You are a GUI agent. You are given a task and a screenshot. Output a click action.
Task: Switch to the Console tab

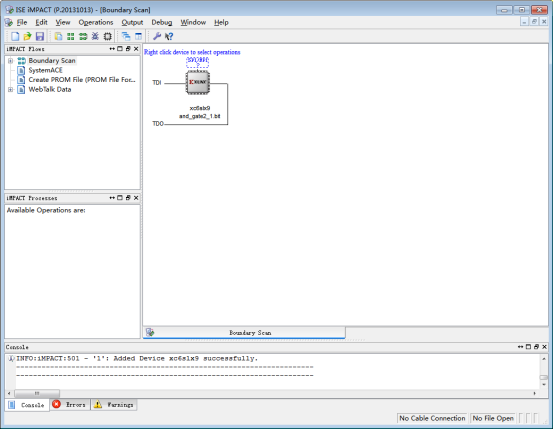click(27, 405)
